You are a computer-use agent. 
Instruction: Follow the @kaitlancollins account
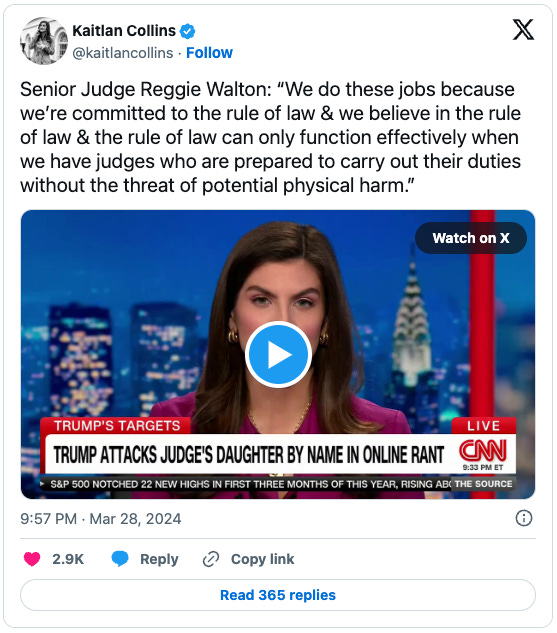[x=209, y=53]
